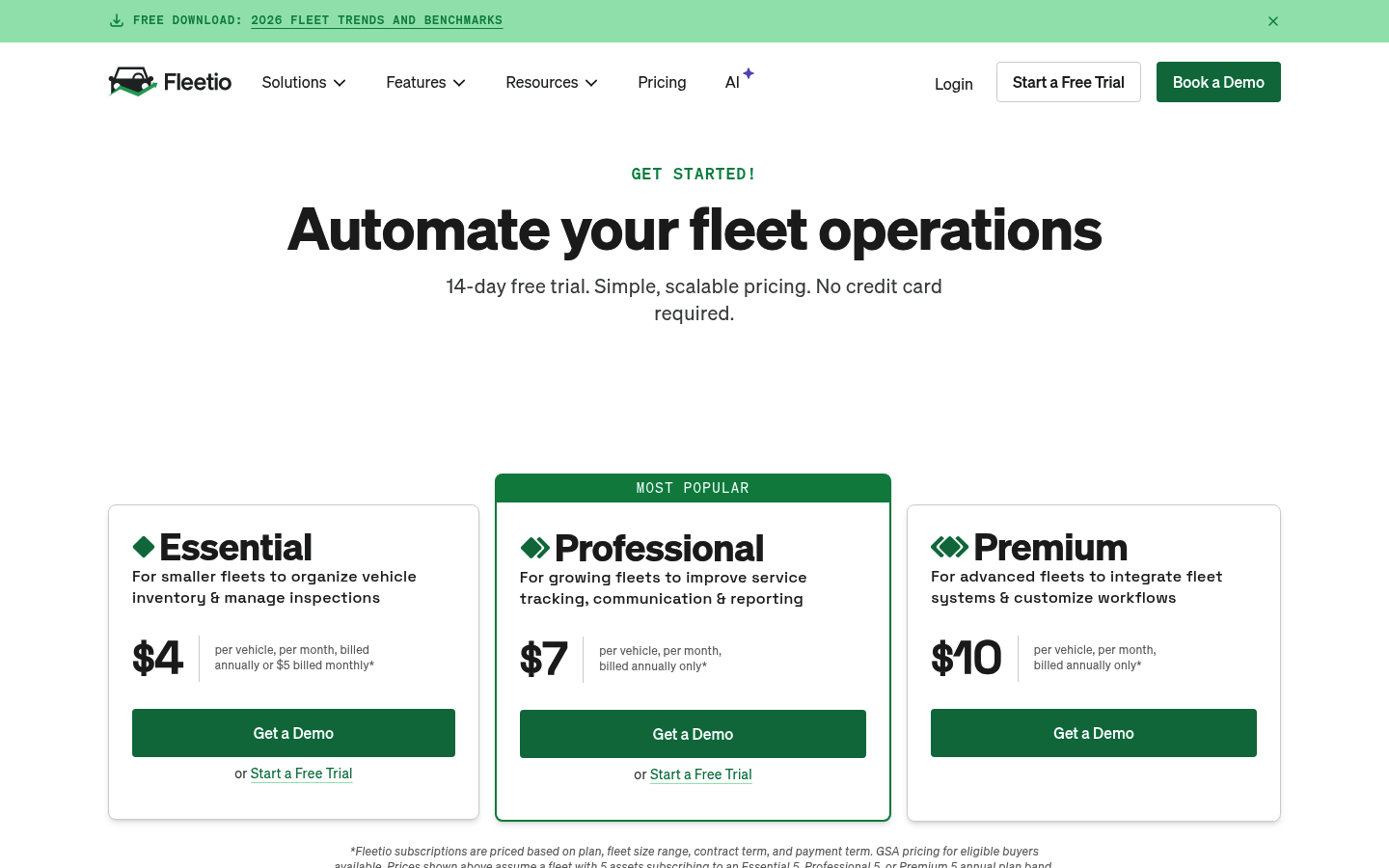Click Get a Demo on Professional plan
The width and height of the screenshot is (1389, 868).
[x=693, y=734]
